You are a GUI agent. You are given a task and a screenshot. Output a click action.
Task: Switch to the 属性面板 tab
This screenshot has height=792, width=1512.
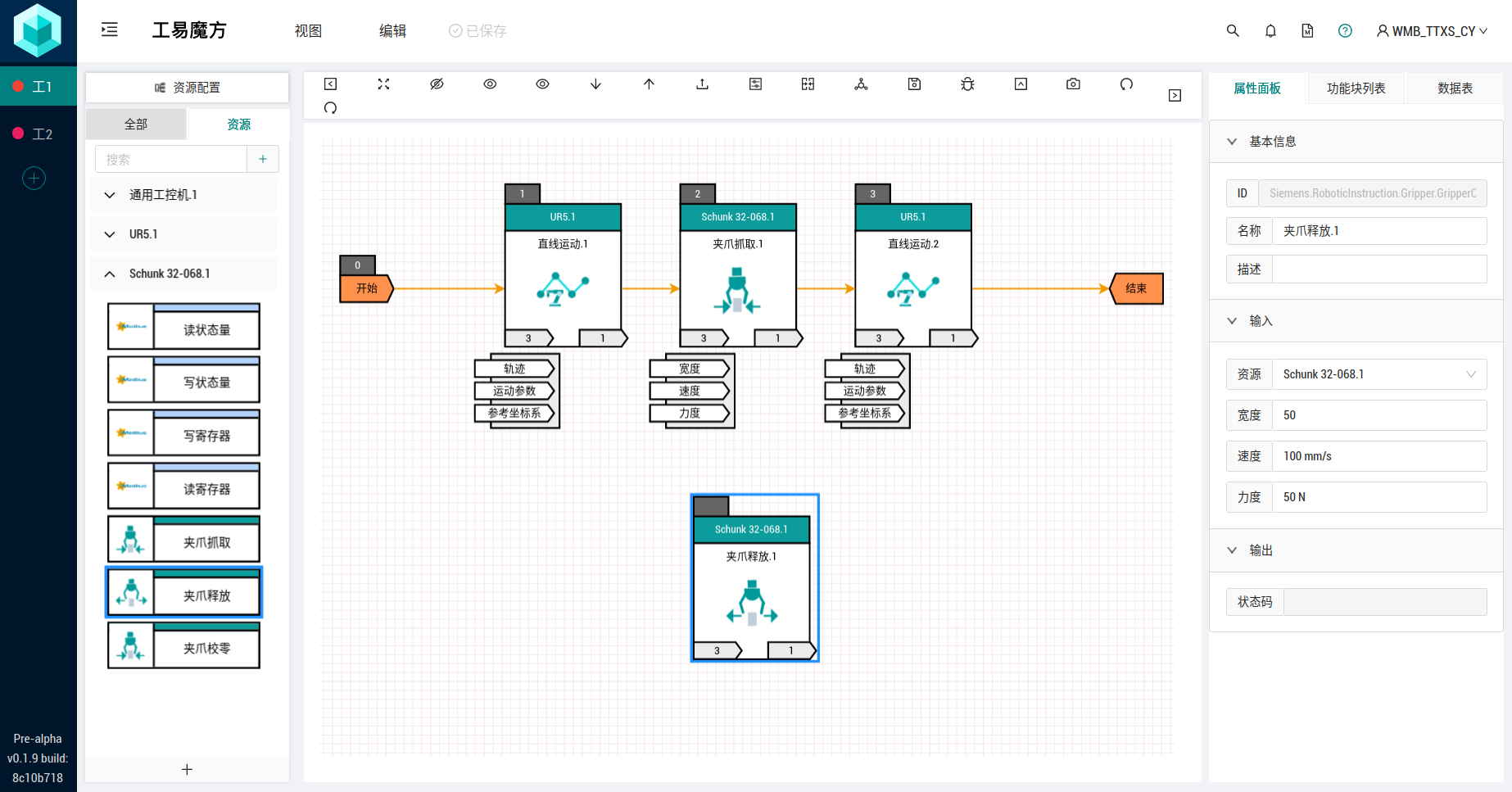pos(1257,88)
